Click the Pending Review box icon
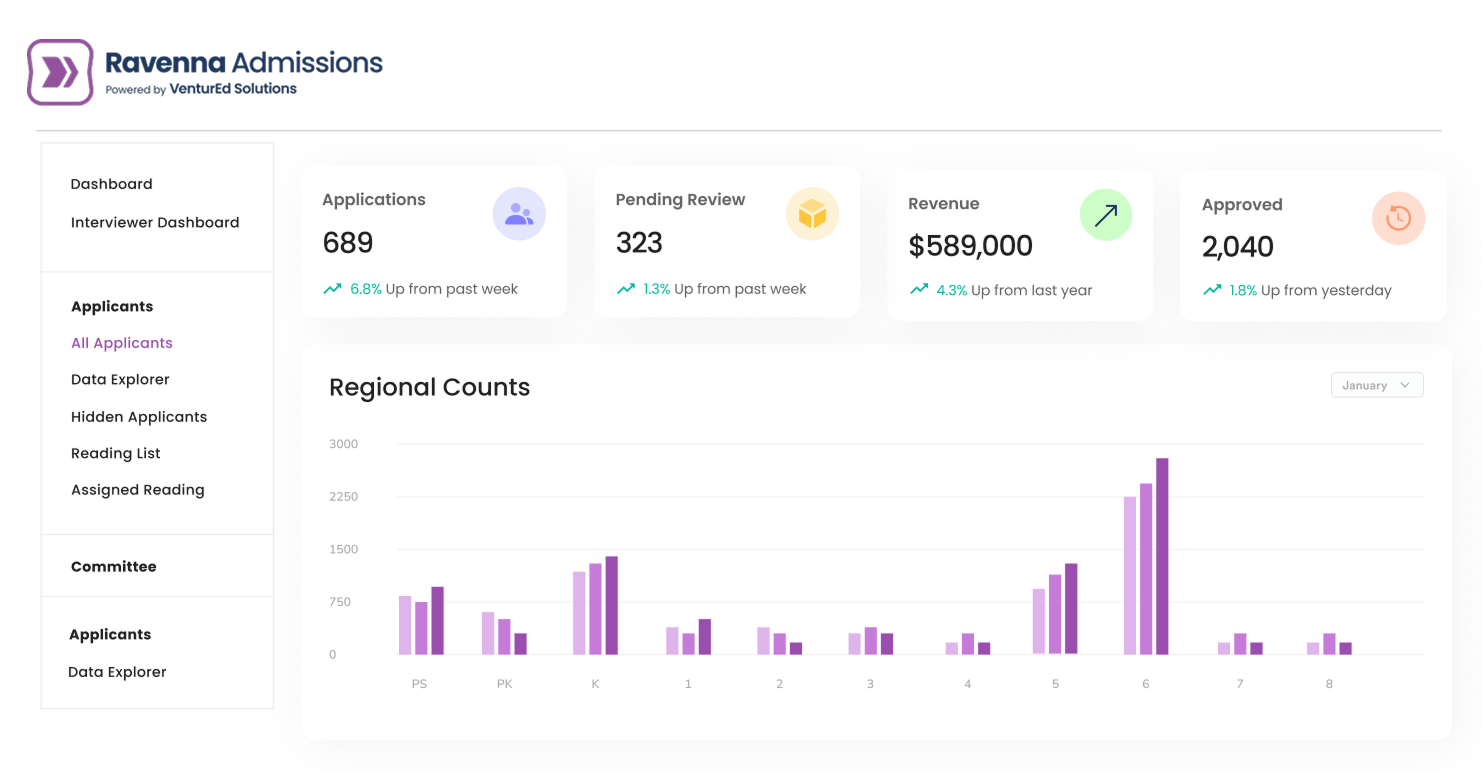 [812, 214]
